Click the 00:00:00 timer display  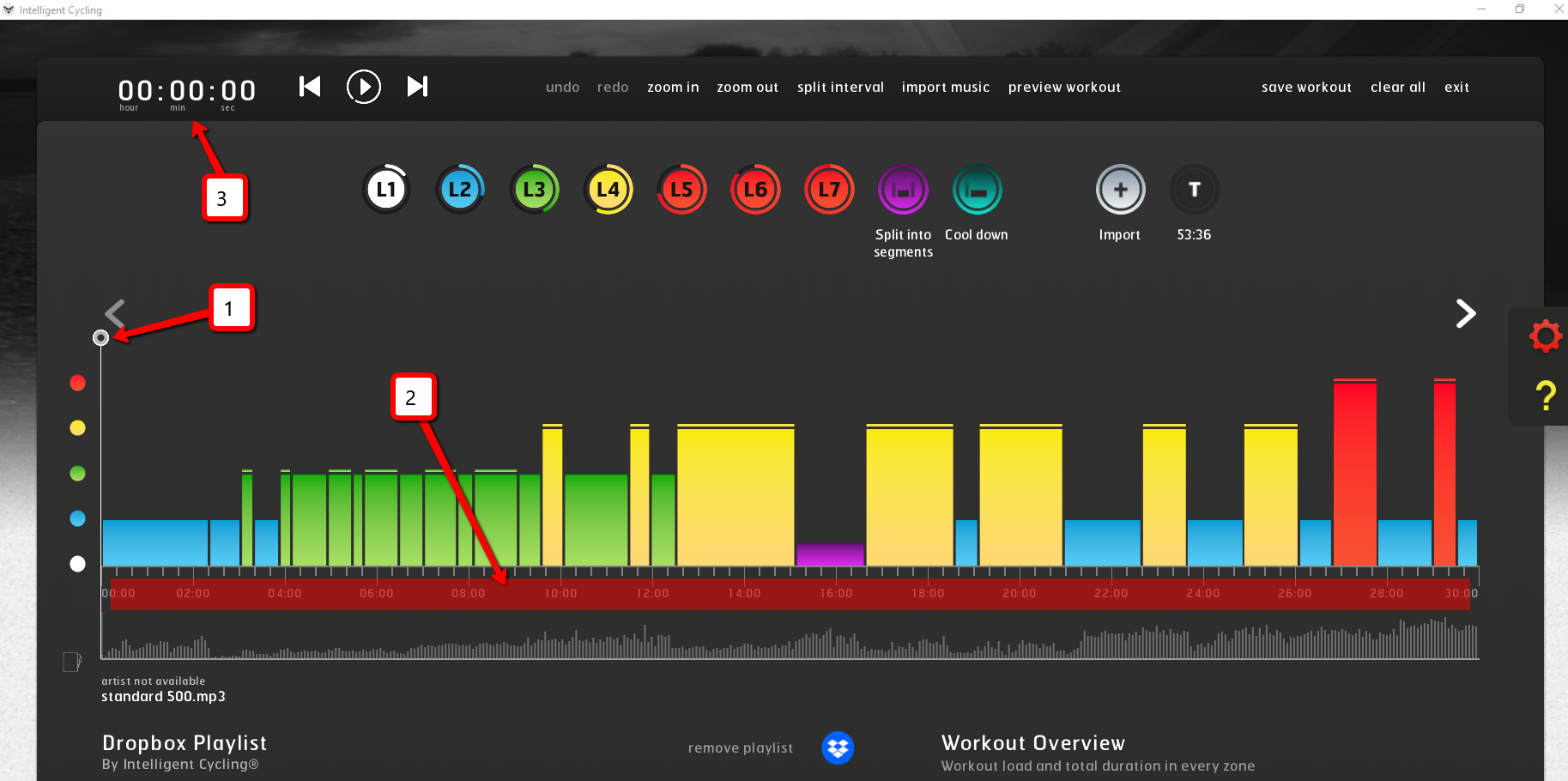click(187, 91)
